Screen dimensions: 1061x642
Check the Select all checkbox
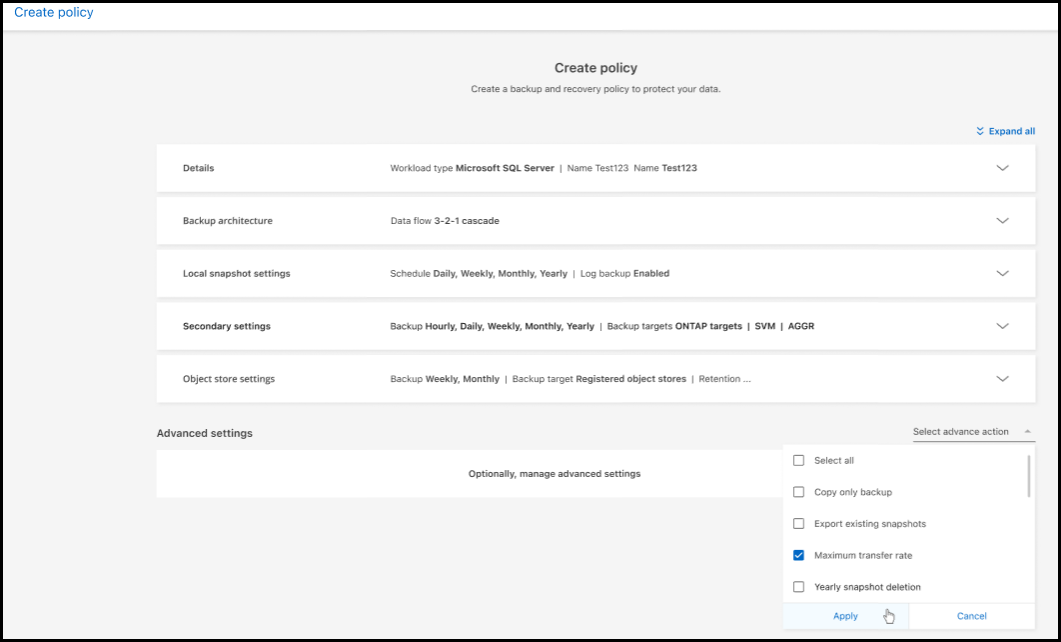798,461
